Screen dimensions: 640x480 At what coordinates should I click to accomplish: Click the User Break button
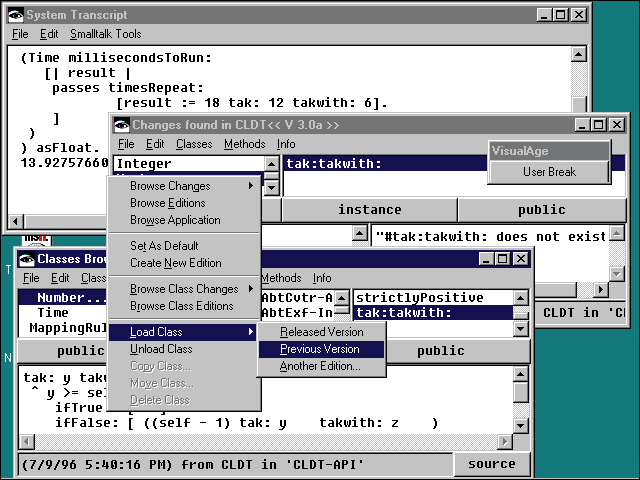tap(548, 172)
